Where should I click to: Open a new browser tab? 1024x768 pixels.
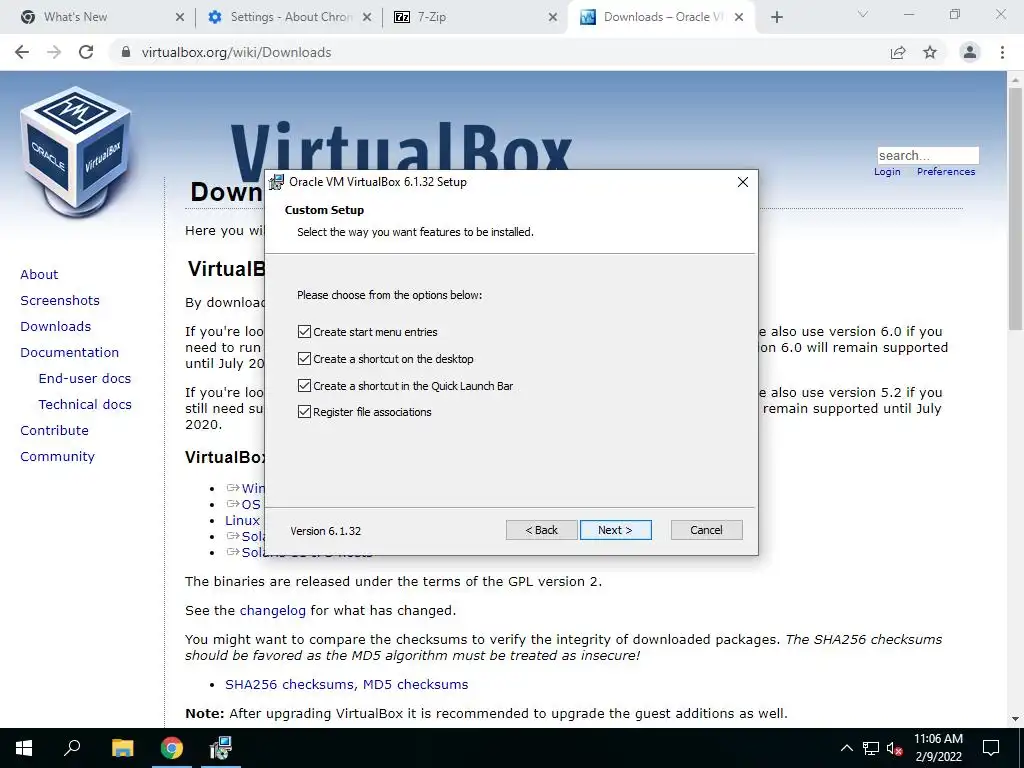[x=776, y=17]
